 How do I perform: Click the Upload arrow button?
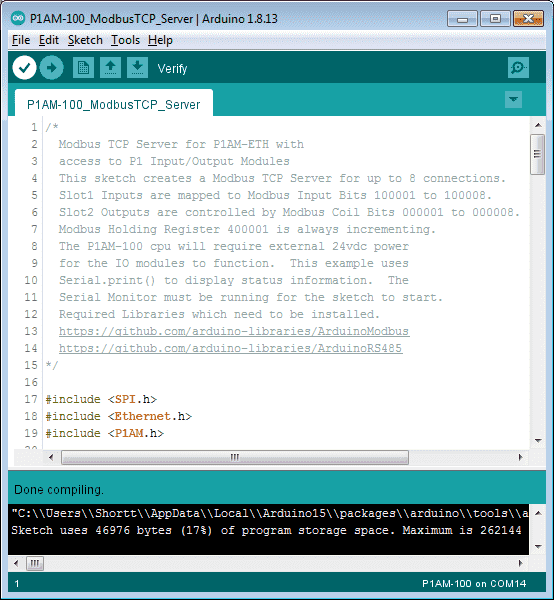click(x=51, y=68)
